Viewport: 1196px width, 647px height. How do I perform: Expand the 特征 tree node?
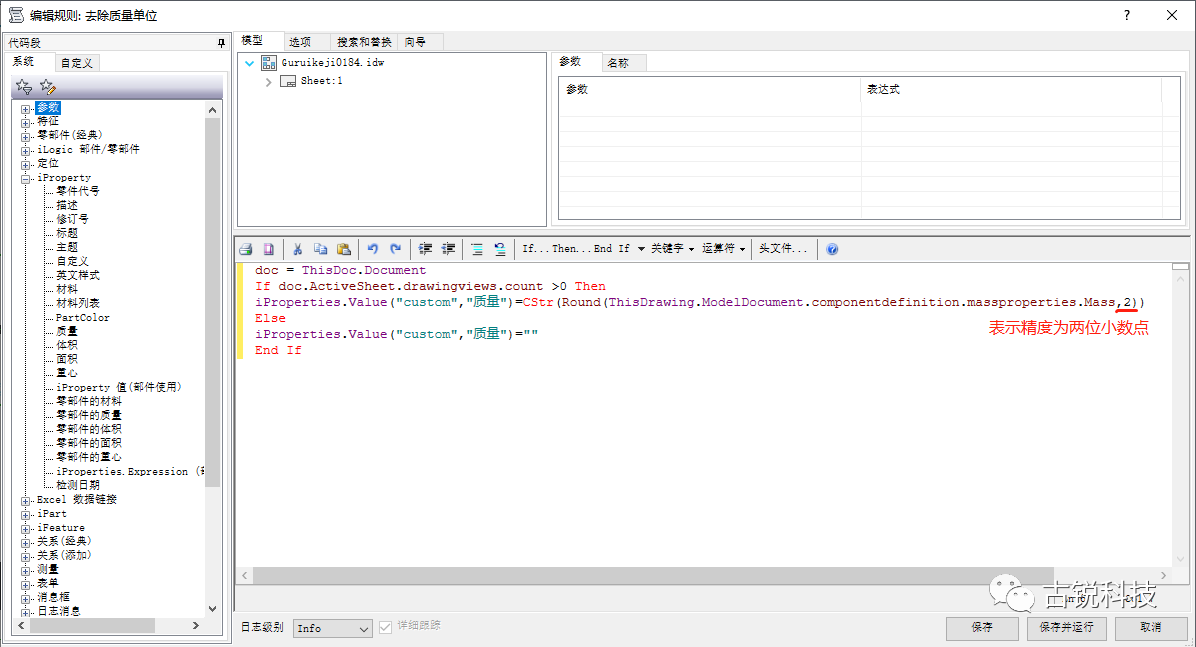click(x=25, y=123)
